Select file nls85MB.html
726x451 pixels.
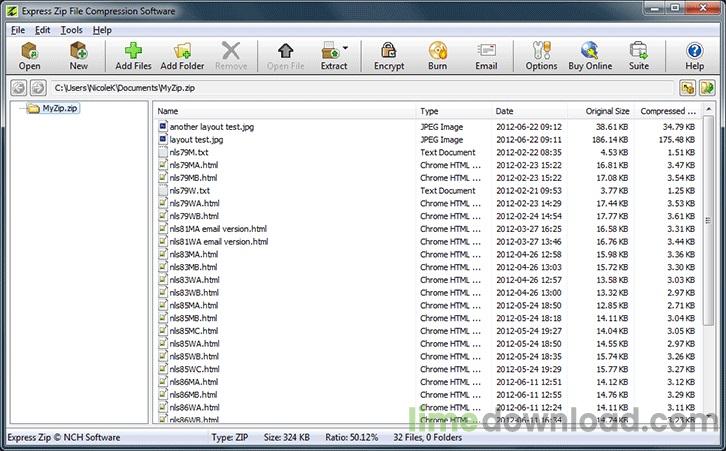pyautogui.click(x=193, y=318)
